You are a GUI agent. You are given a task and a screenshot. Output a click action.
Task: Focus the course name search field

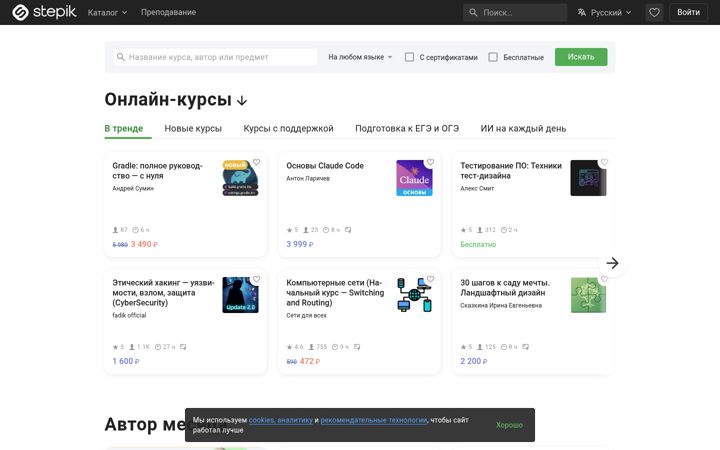(215, 57)
